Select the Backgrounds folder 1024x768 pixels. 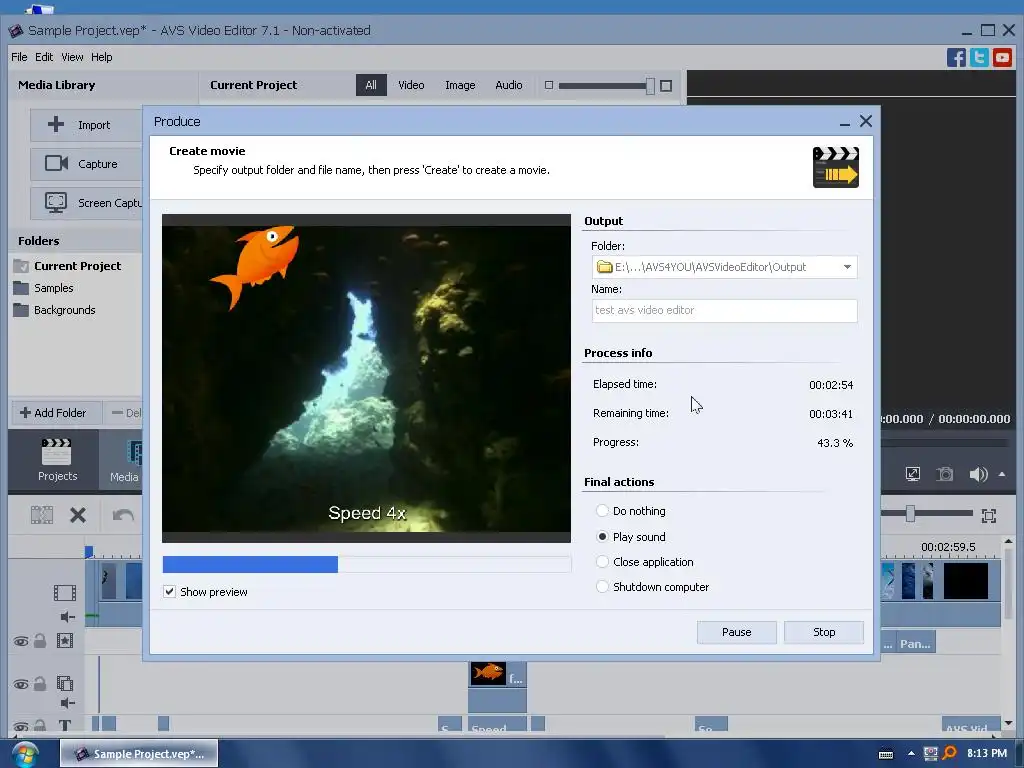[64, 310]
